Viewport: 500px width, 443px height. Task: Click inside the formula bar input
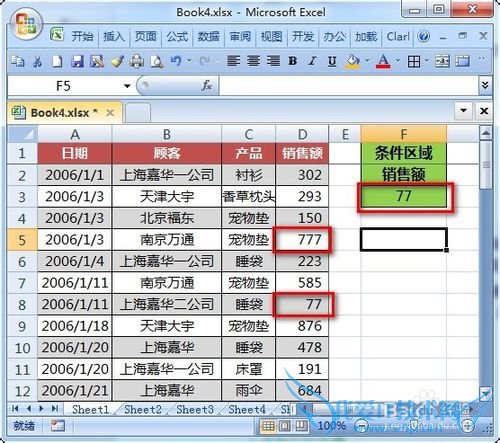pyautogui.click(x=349, y=86)
